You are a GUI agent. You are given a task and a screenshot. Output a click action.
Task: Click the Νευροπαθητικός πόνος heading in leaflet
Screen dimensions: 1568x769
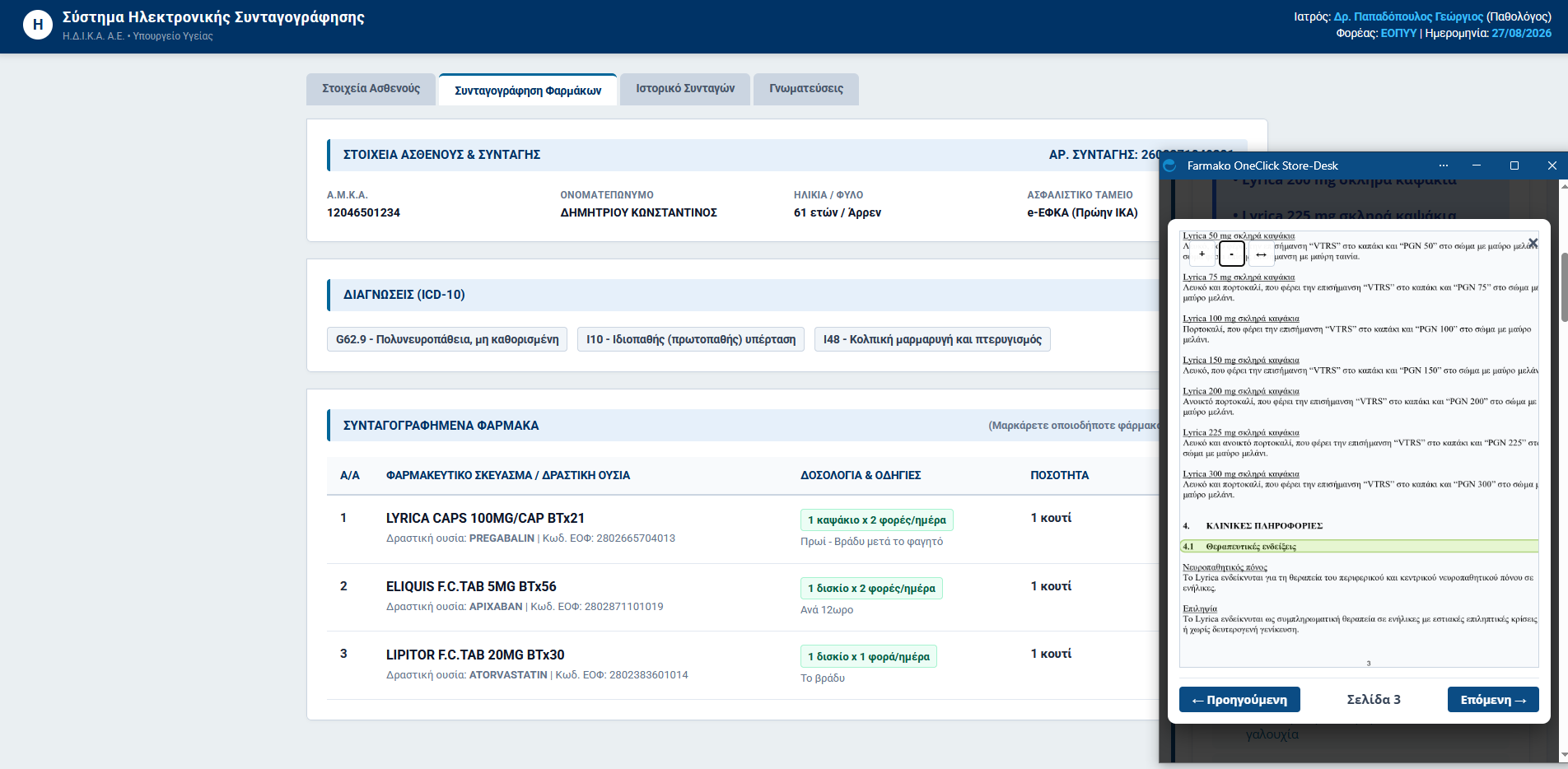tap(1225, 567)
